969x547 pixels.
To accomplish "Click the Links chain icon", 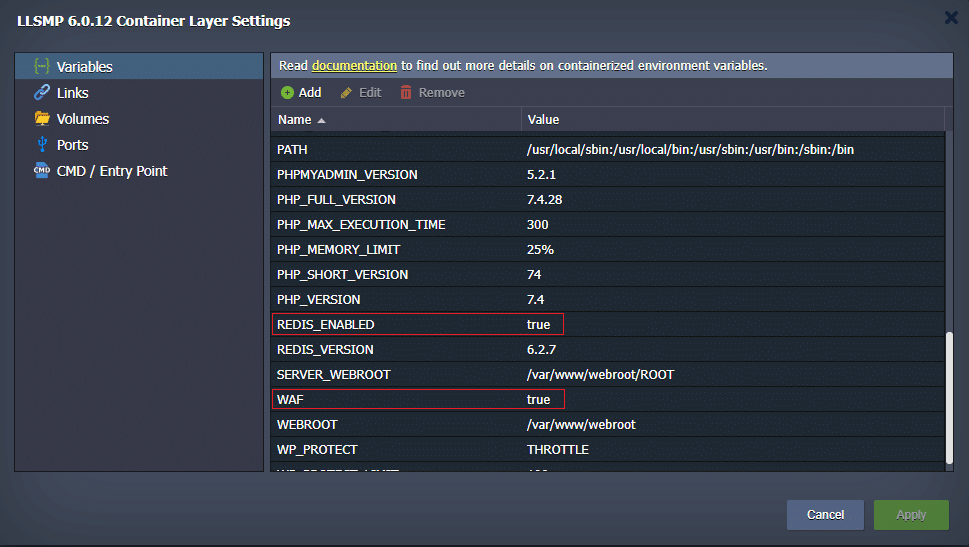I will [42, 93].
